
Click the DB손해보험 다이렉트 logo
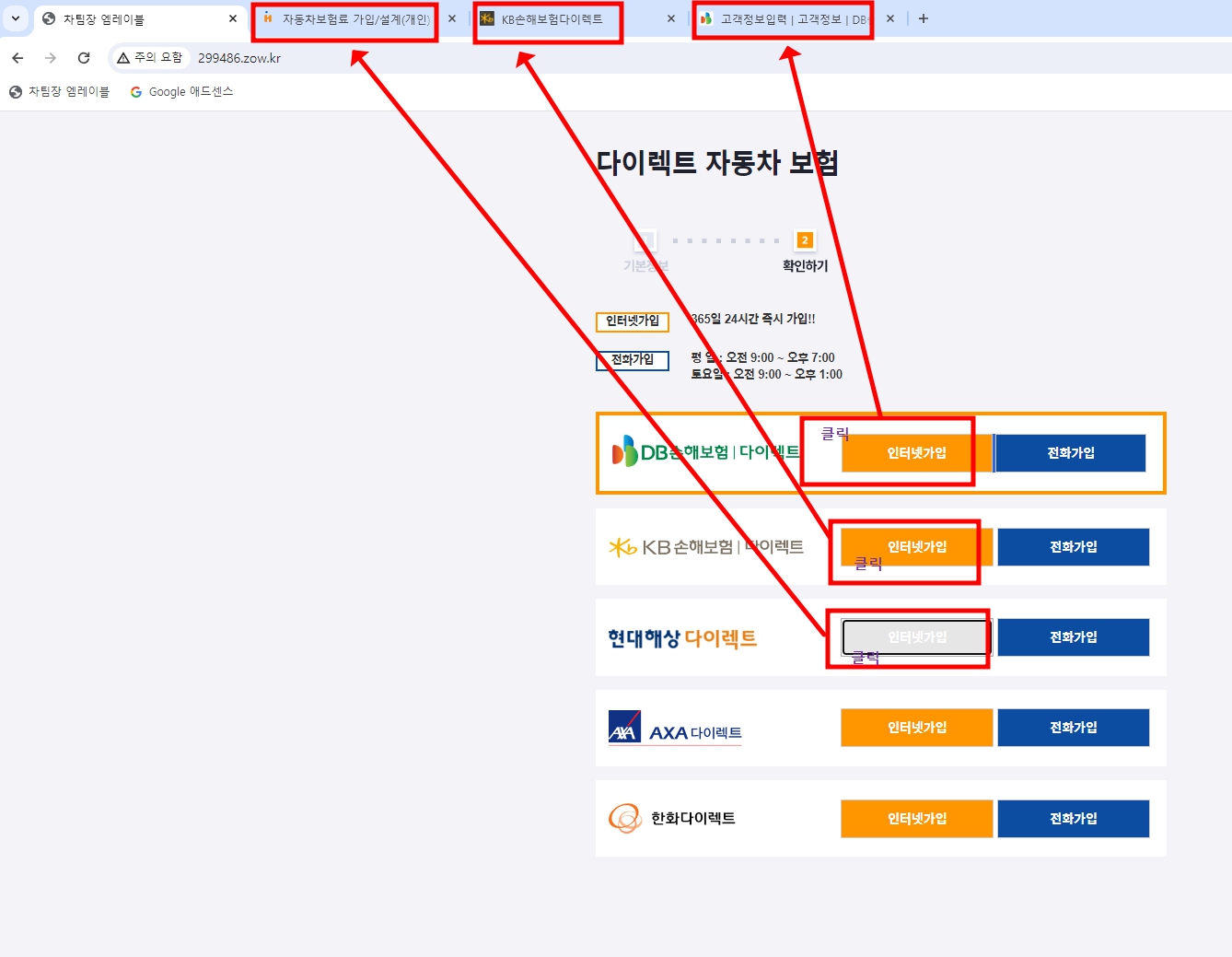[706, 451]
